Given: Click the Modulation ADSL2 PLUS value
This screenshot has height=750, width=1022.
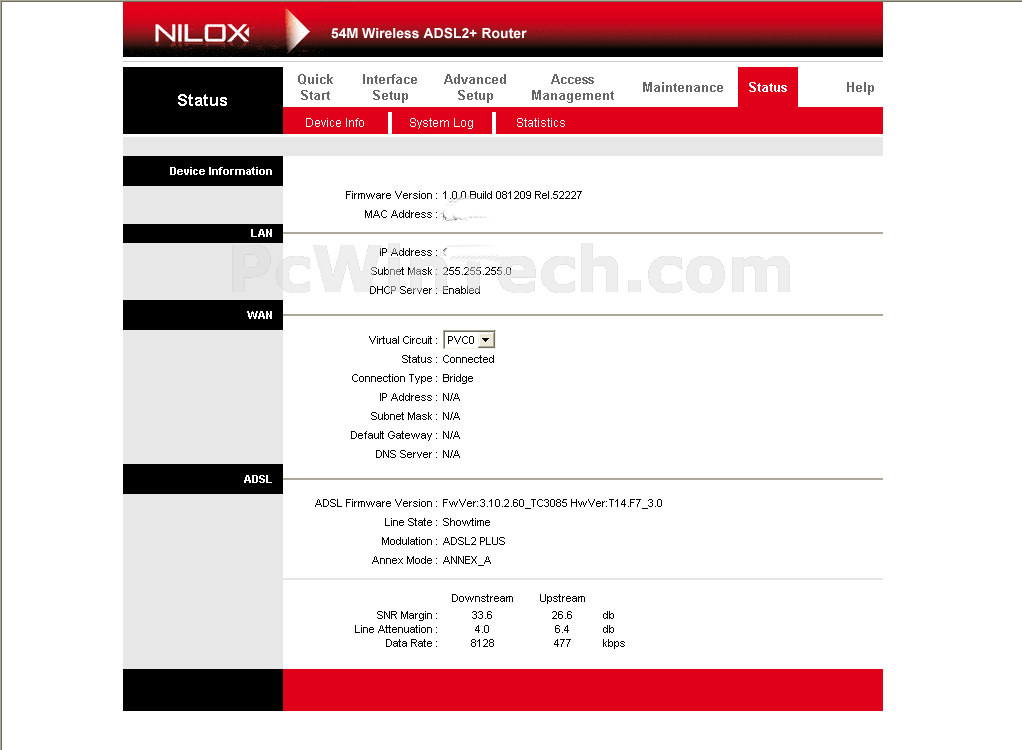Looking at the screenshot, I should [x=474, y=541].
